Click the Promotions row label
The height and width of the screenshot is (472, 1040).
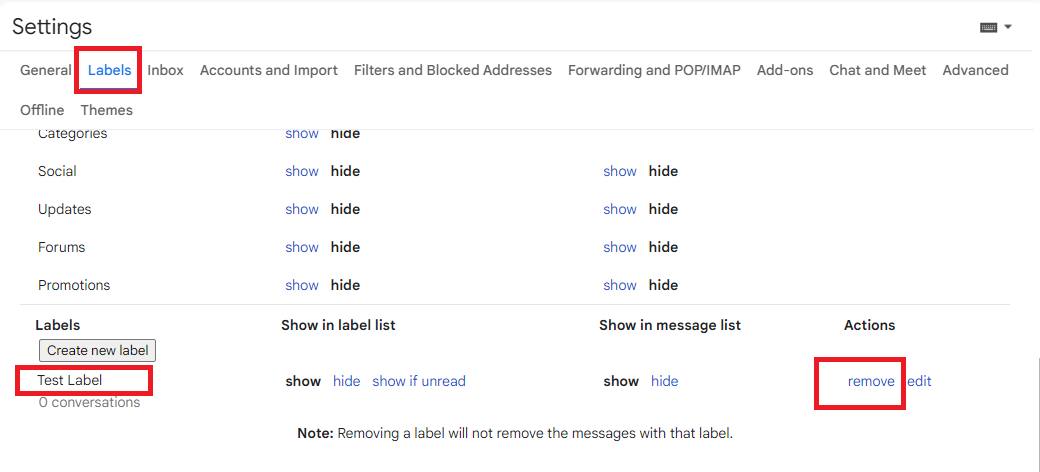[x=74, y=285]
